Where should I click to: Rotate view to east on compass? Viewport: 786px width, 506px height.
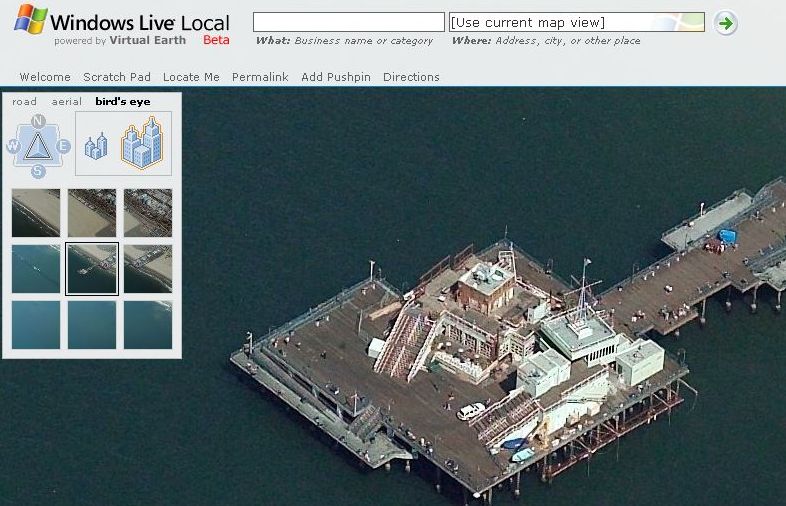(x=63, y=146)
